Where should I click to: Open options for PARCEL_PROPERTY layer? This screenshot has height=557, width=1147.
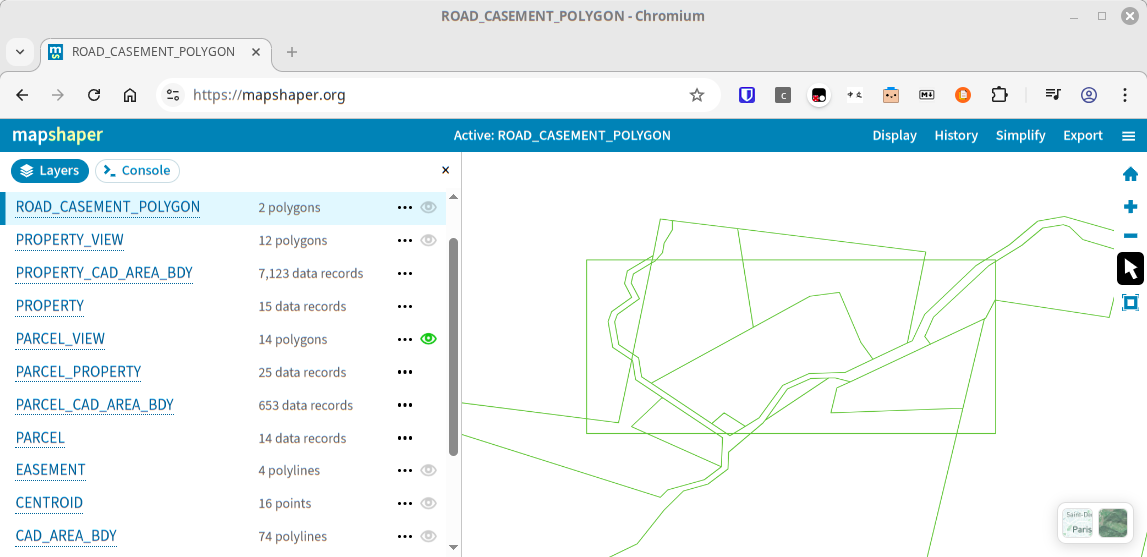click(405, 372)
